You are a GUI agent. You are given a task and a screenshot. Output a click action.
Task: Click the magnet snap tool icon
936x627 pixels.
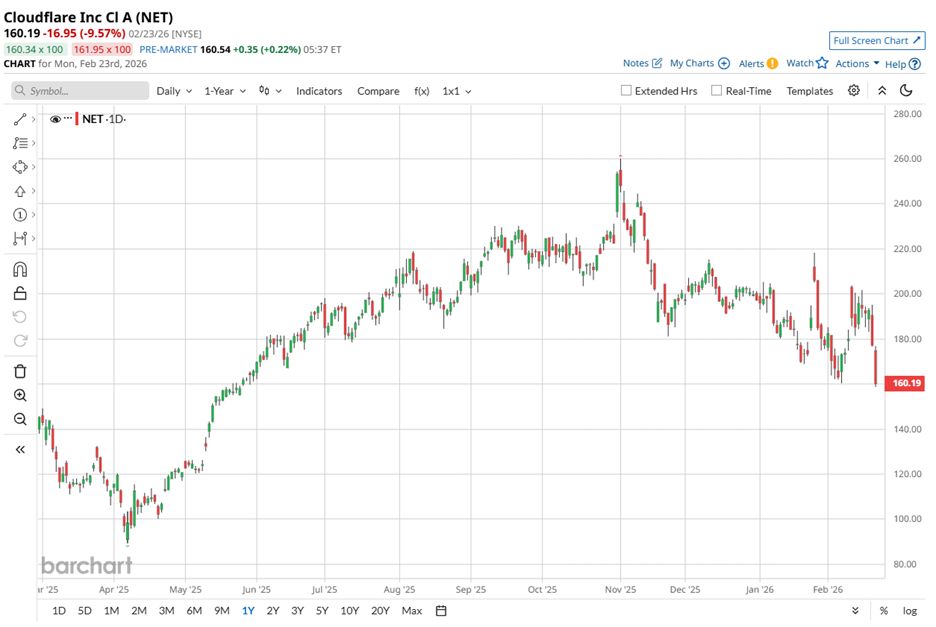click(20, 269)
